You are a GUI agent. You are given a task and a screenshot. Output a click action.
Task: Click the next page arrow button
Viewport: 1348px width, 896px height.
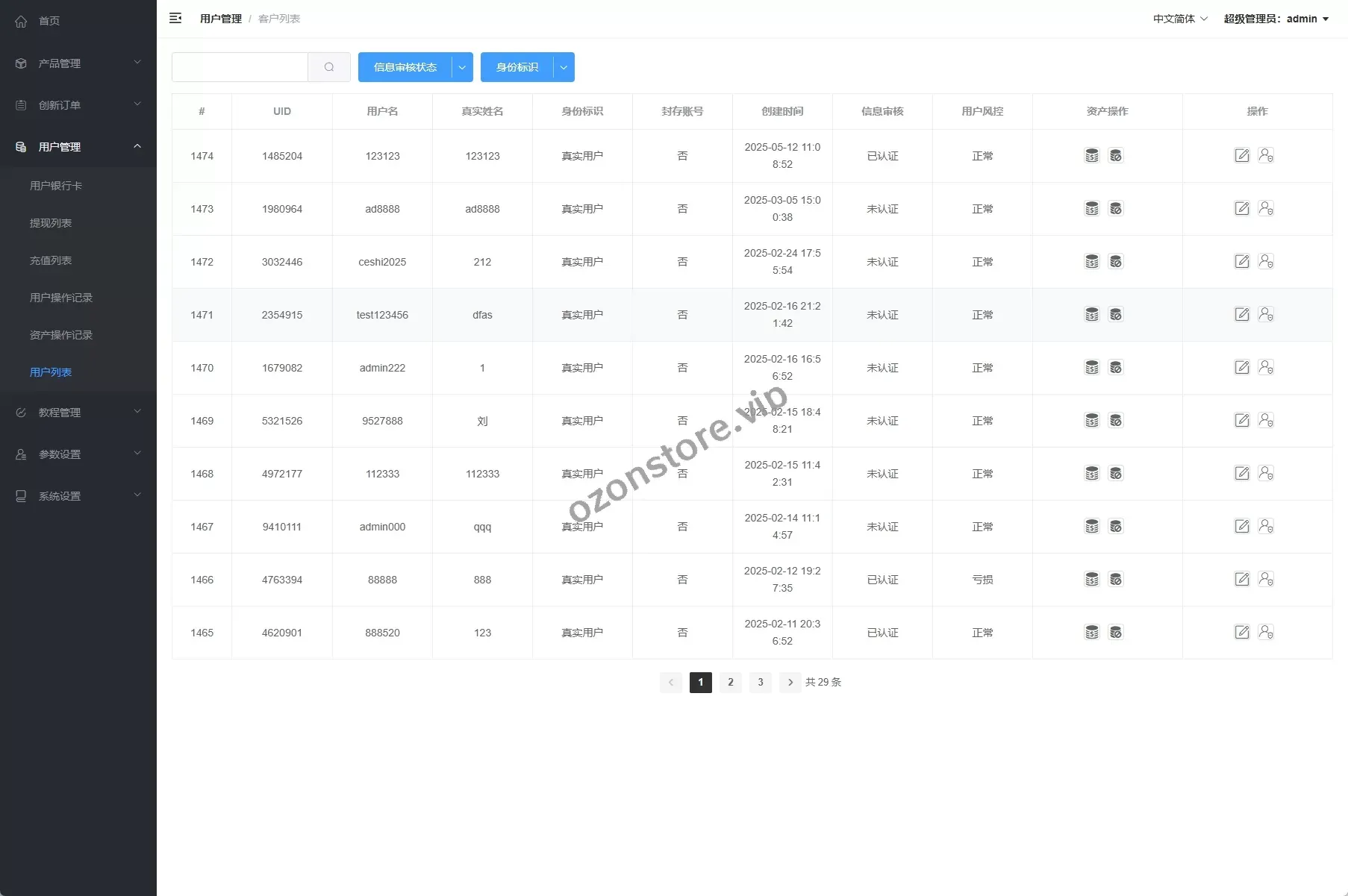[x=790, y=682]
